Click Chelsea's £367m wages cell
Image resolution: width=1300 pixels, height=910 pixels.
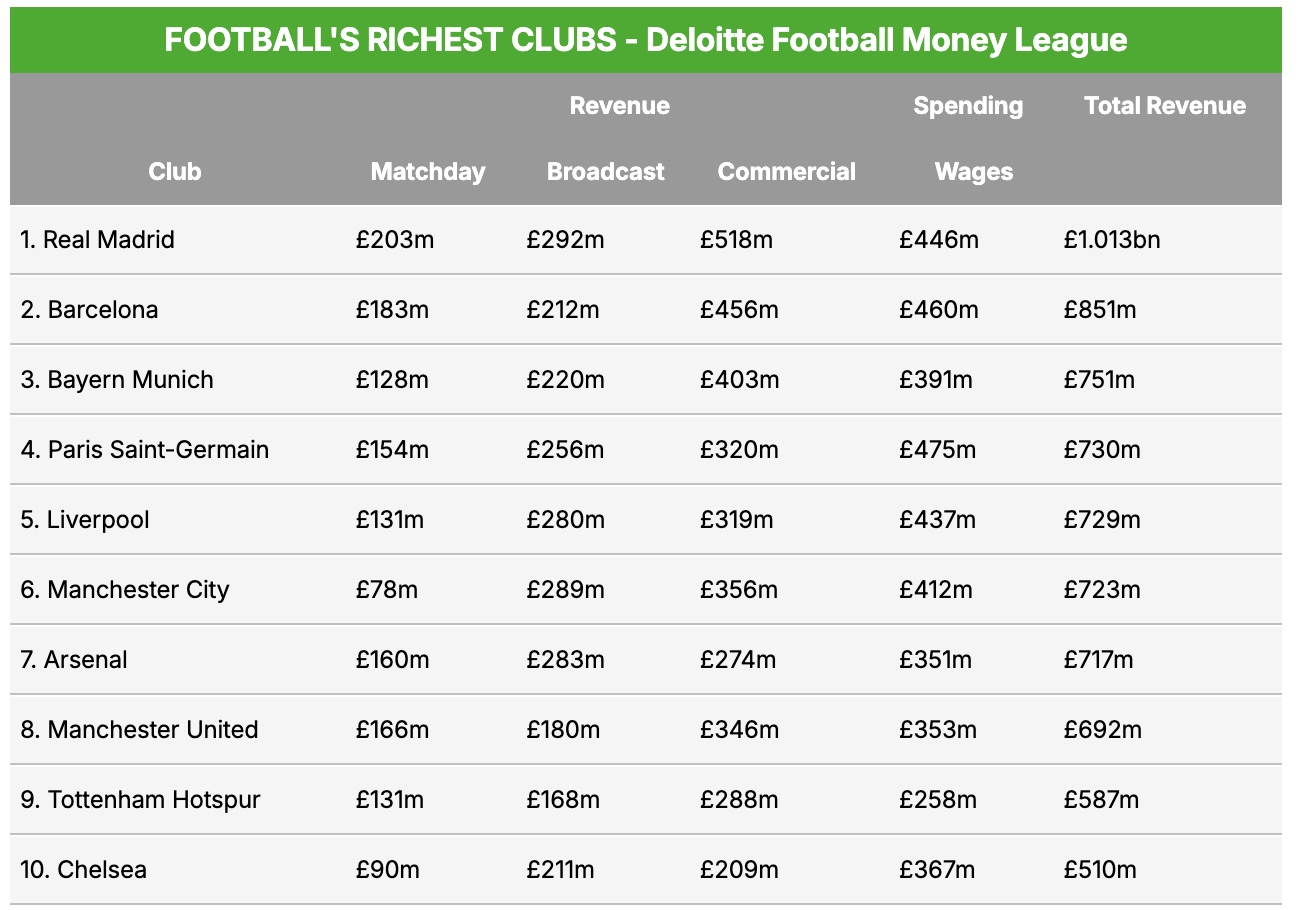point(937,870)
